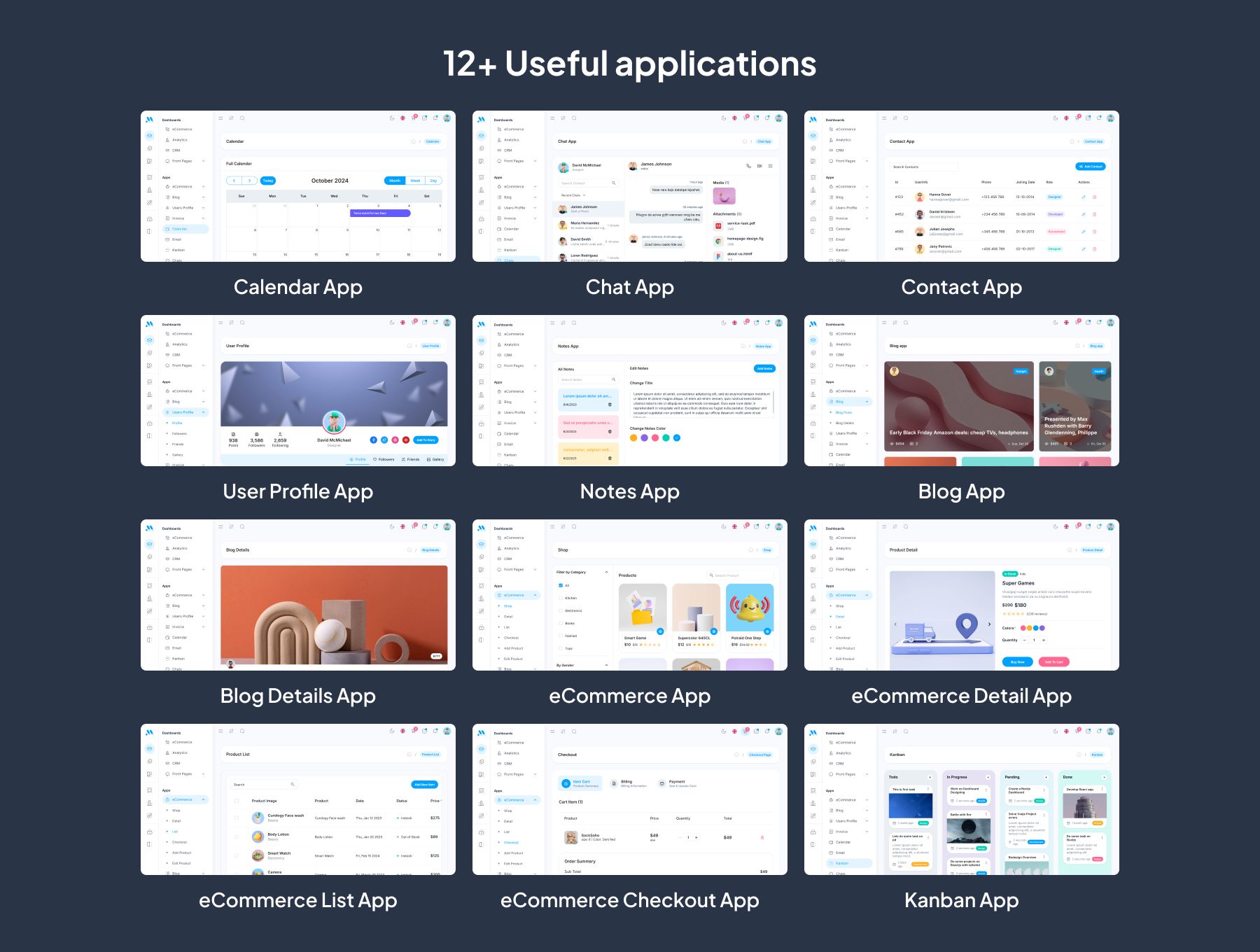Open the chat menu icon beside James Johnson
The width and height of the screenshot is (1260, 952).
(771, 166)
